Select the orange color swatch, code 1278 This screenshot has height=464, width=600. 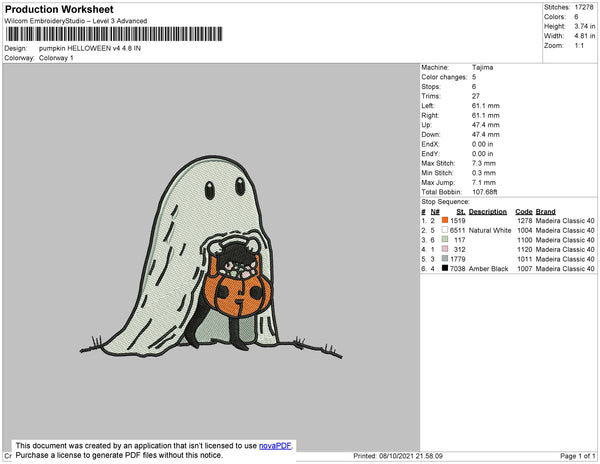(445, 220)
